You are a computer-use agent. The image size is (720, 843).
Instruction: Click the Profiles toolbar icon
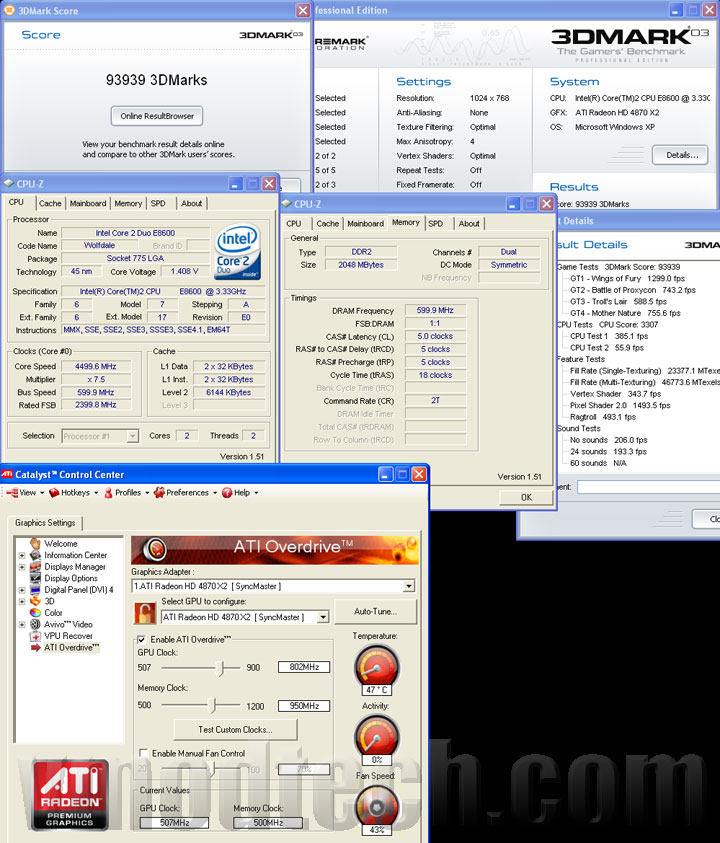(108, 492)
